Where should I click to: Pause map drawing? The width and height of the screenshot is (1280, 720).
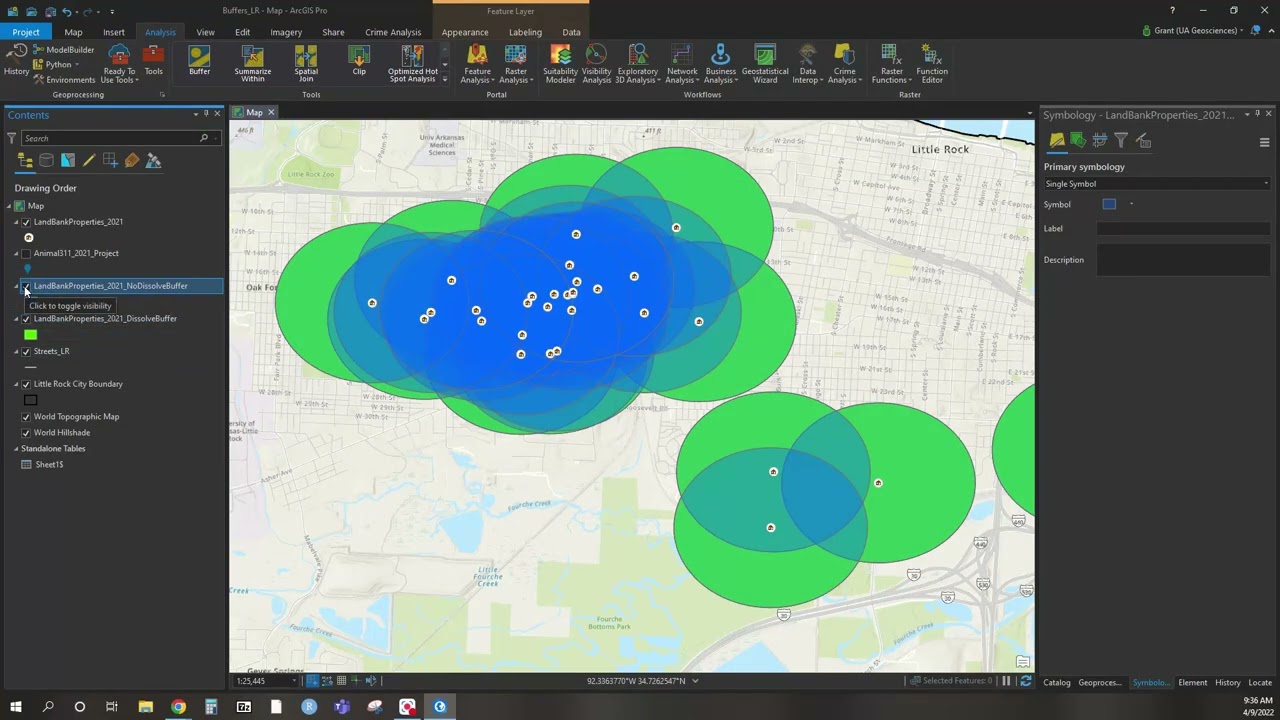pos(1006,681)
